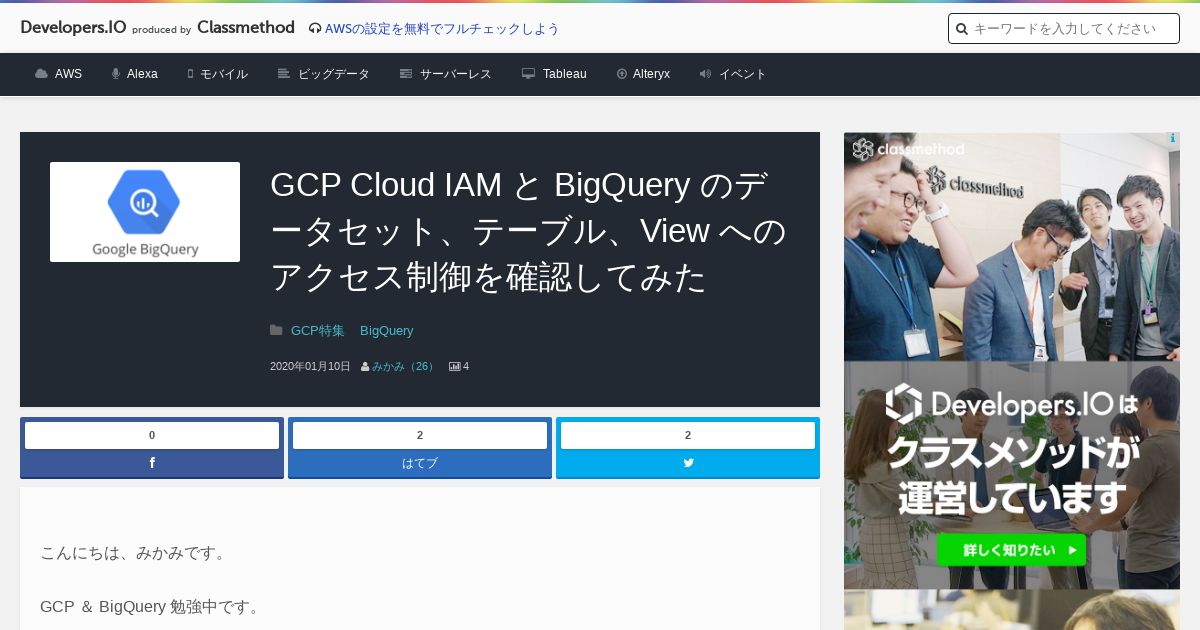This screenshot has height=630, width=1200.
Task: Open author みかみ（26） profile link
Action: (x=405, y=366)
